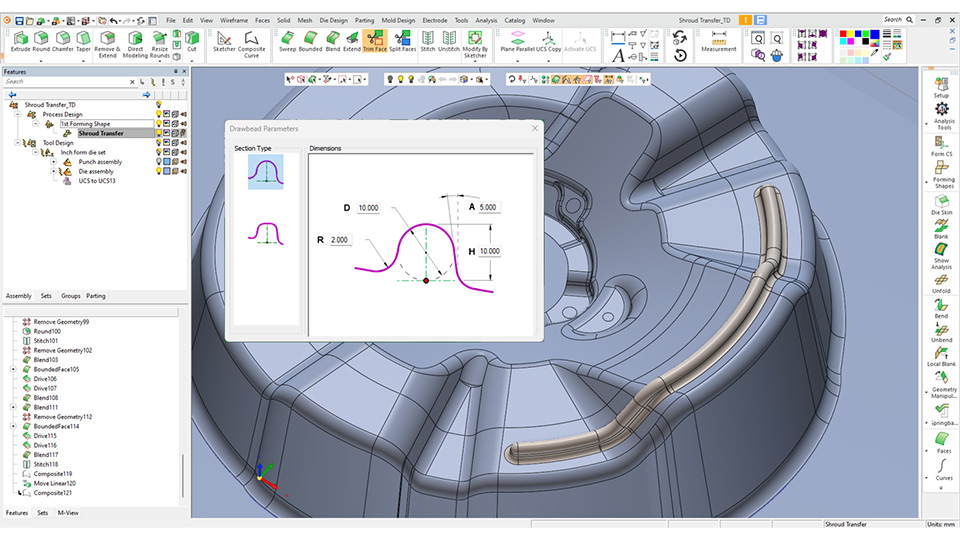Toggle Shroud Transfer row light bulb
960x540 pixels.
[159, 133]
